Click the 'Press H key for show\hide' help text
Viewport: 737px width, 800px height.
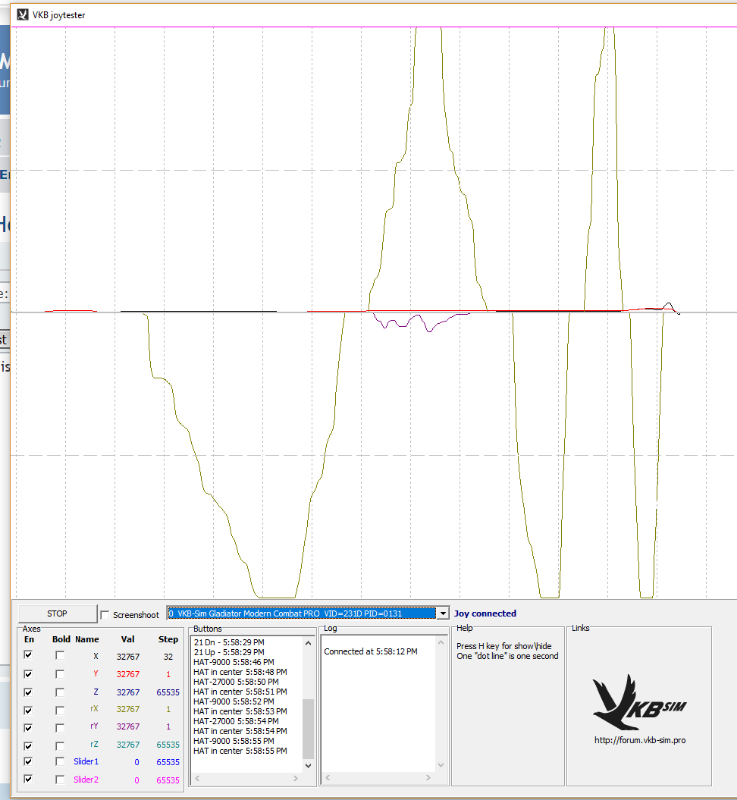pyautogui.click(x=504, y=646)
